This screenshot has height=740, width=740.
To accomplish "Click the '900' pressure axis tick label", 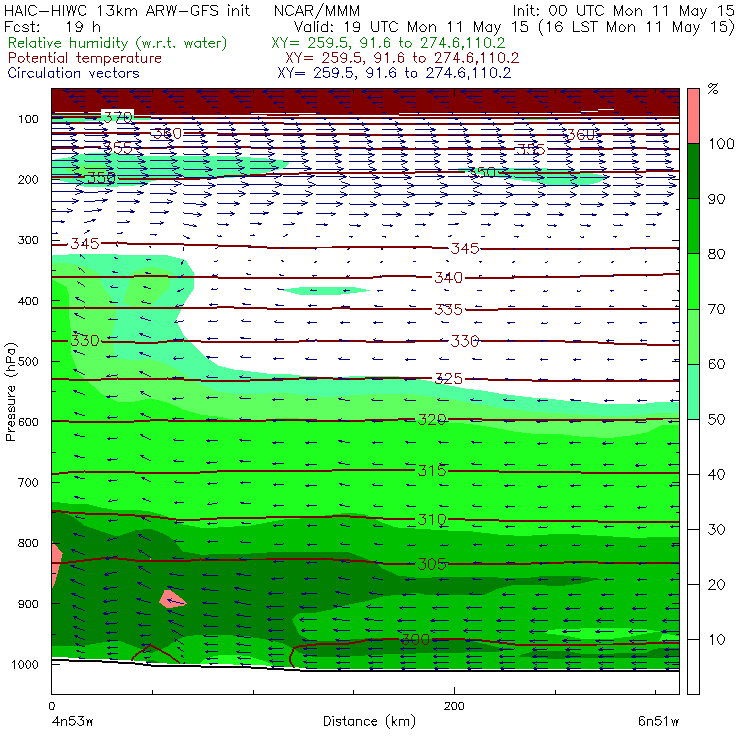I will (28, 604).
